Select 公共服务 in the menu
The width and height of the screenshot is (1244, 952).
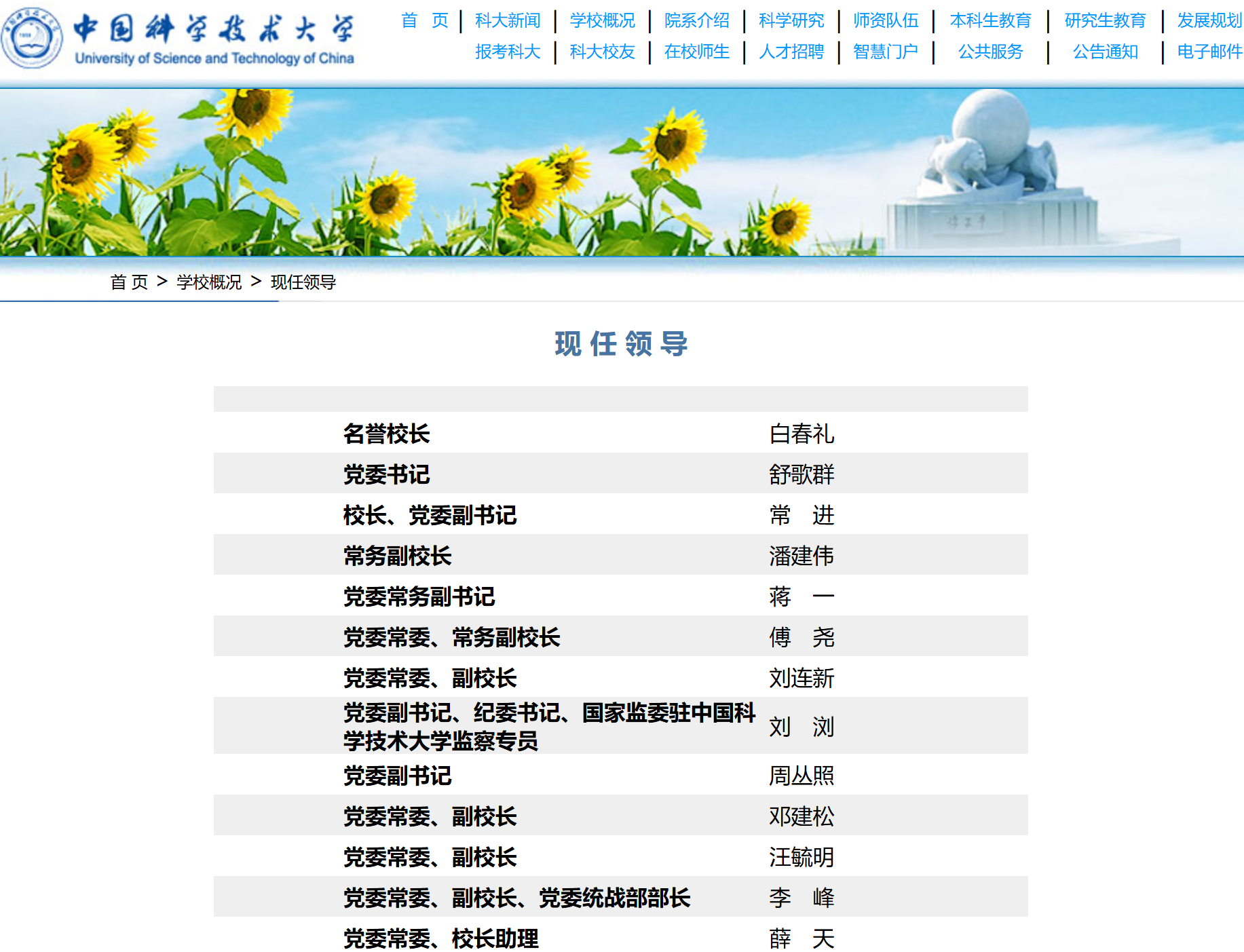pos(990,52)
